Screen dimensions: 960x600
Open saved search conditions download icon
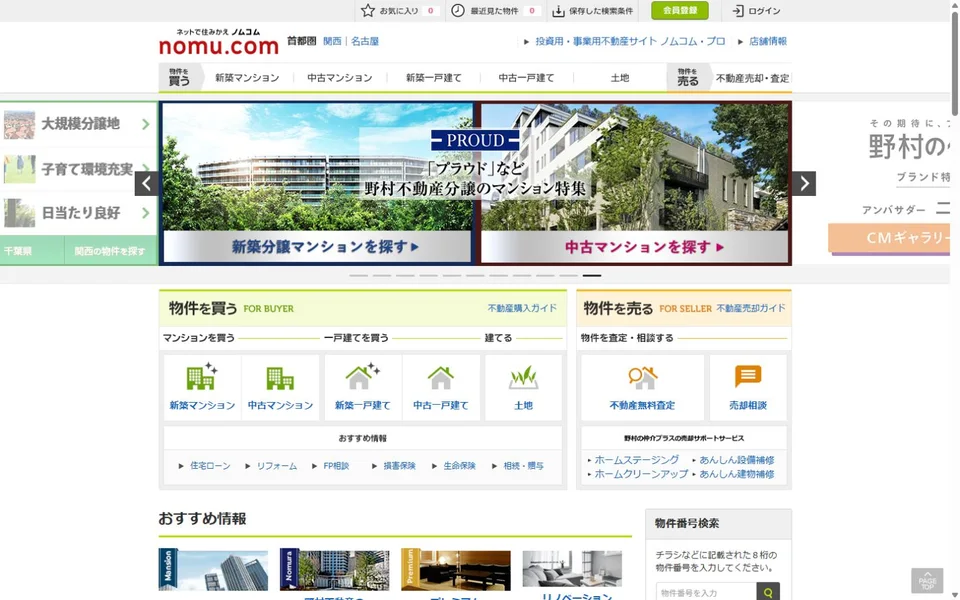tap(558, 11)
